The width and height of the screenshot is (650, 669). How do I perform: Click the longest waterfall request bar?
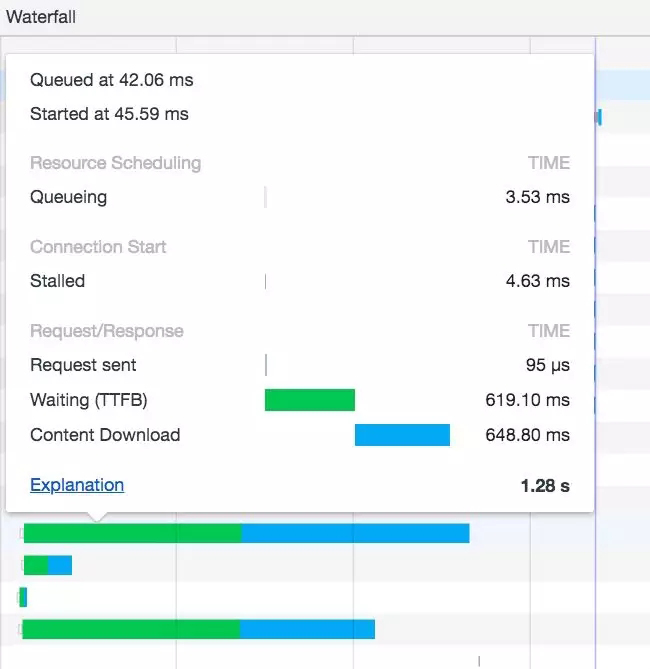click(x=247, y=533)
